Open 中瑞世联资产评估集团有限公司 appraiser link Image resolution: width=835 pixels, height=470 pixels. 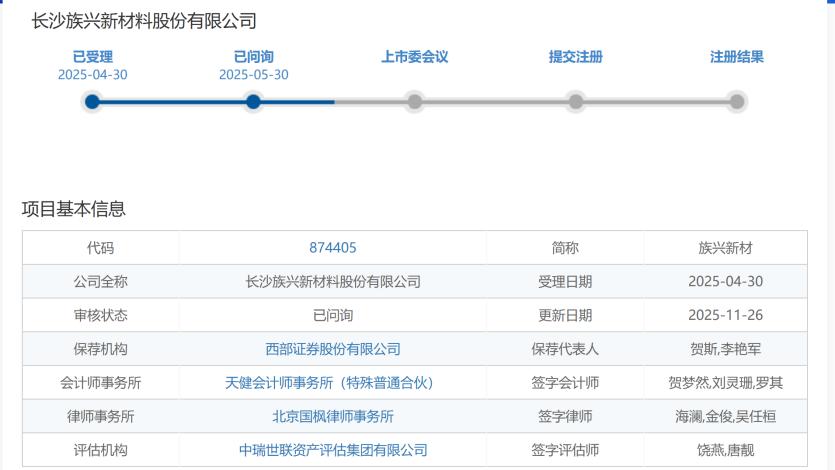(x=332, y=451)
